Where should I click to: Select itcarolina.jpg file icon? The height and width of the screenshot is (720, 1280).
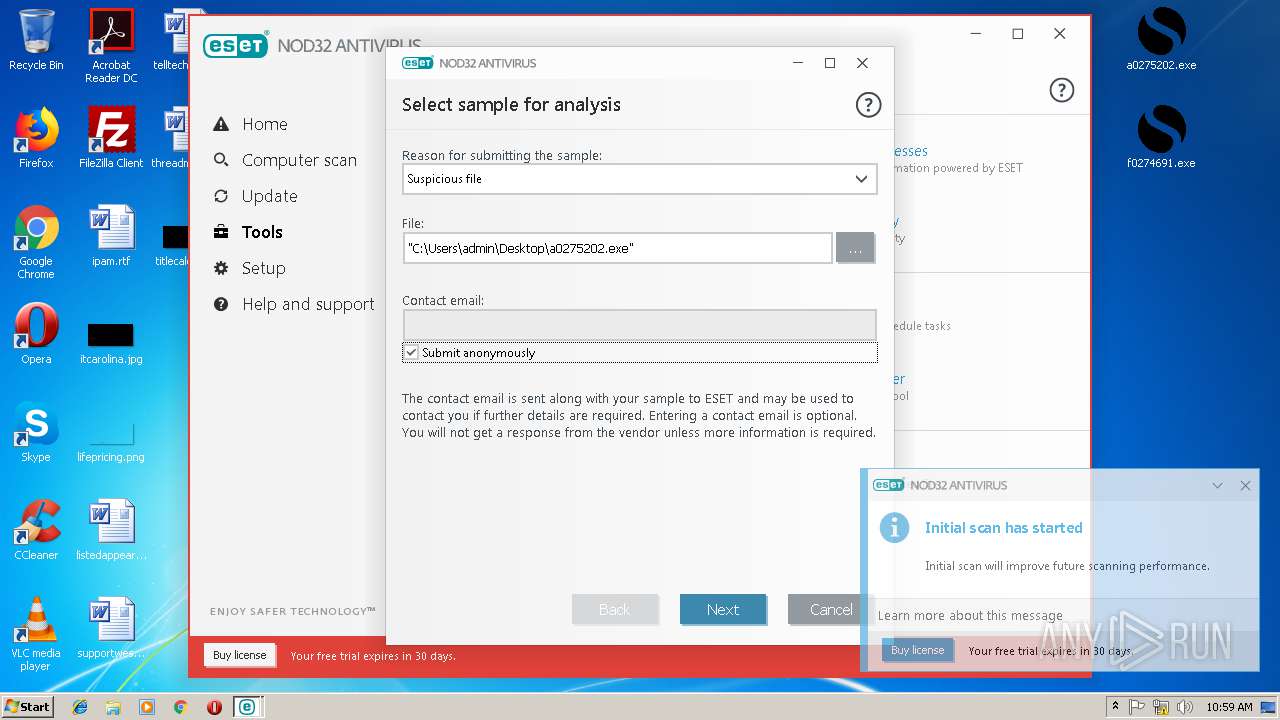click(111, 344)
